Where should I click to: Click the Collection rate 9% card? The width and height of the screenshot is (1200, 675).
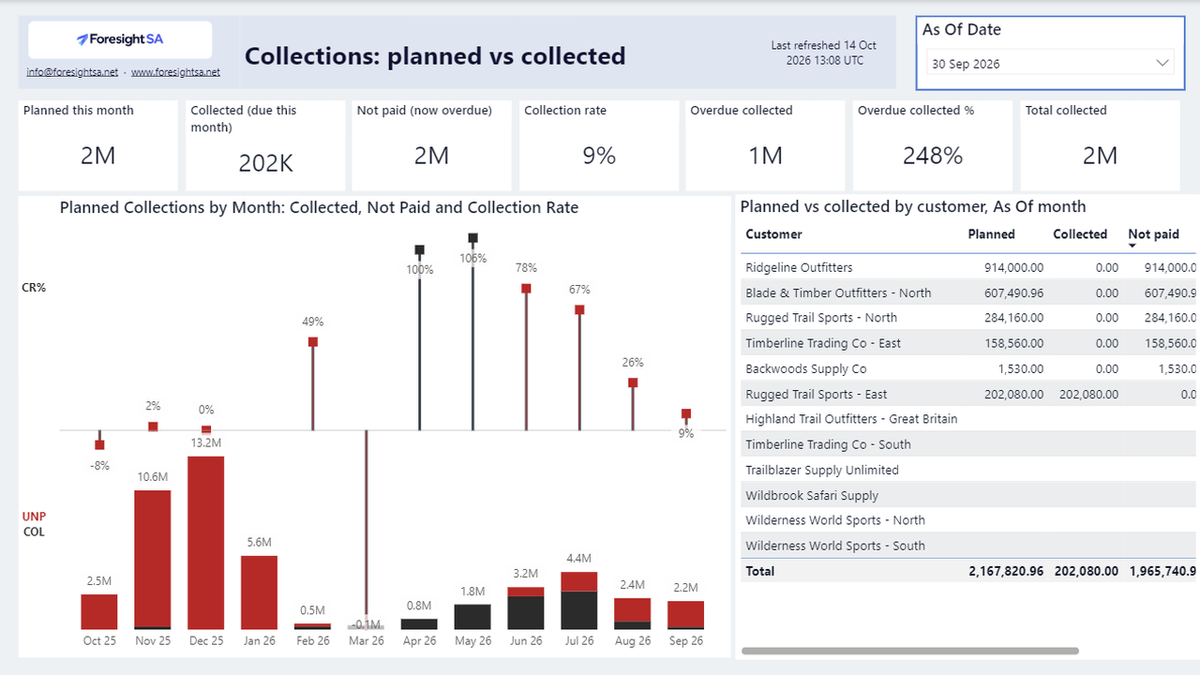tap(599, 145)
